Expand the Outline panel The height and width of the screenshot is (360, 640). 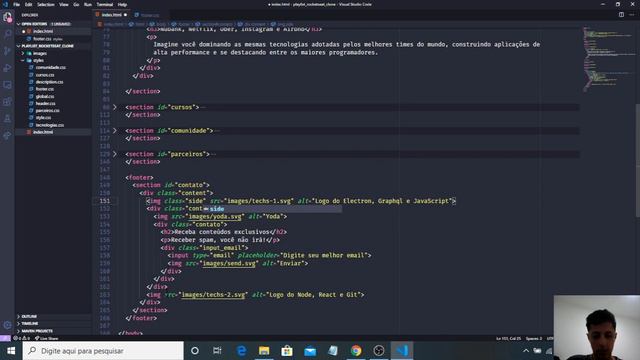[x=29, y=316]
